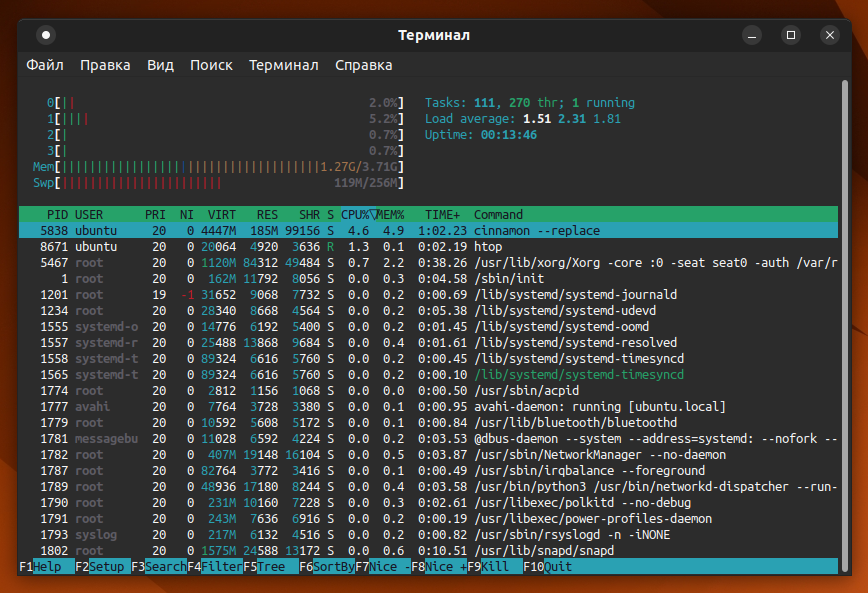The height and width of the screenshot is (593, 868).
Task: Click the terminal vertical scrollbar
Action: 845,324
